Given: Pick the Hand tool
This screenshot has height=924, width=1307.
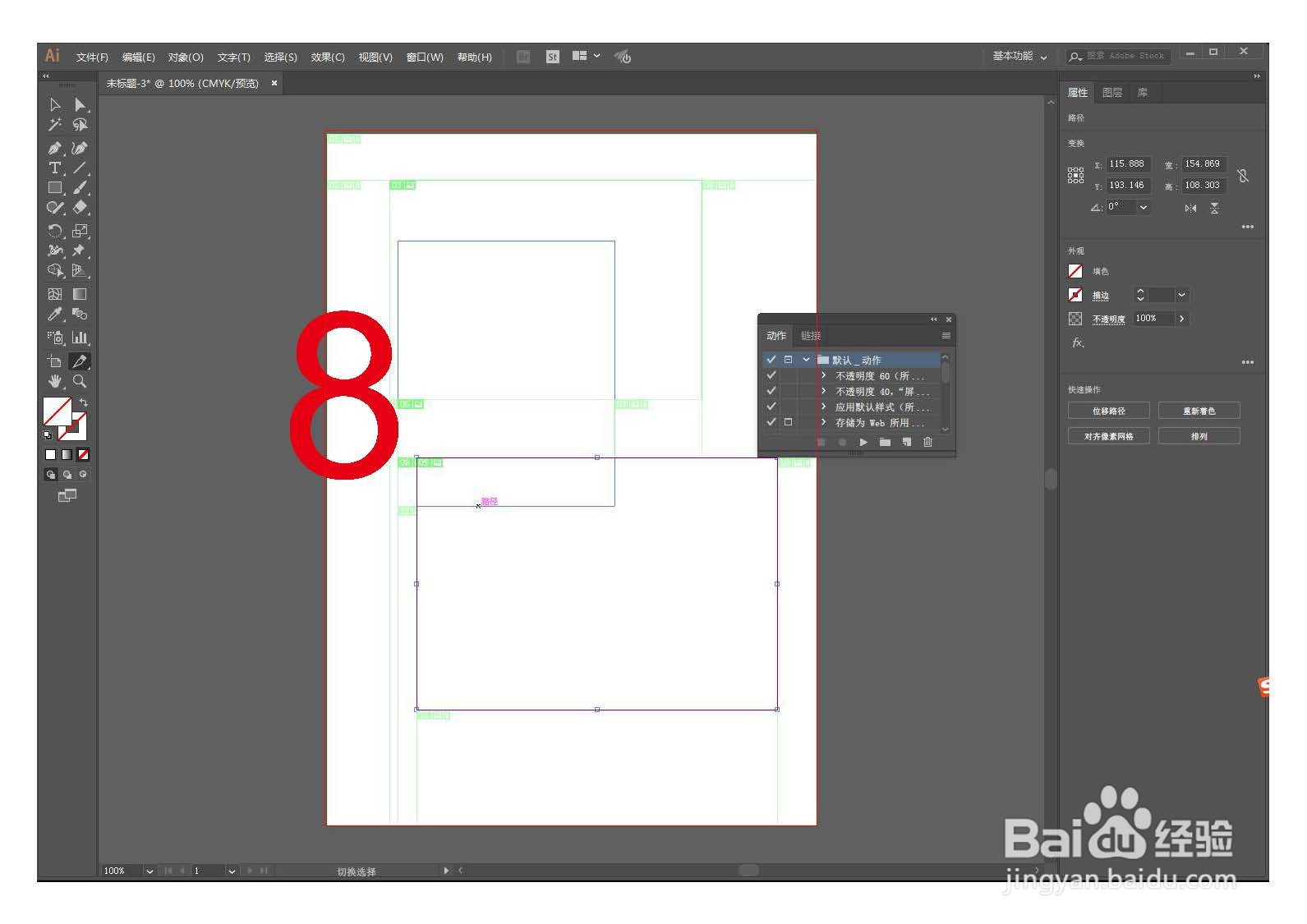Looking at the screenshot, I should pyautogui.click(x=55, y=381).
